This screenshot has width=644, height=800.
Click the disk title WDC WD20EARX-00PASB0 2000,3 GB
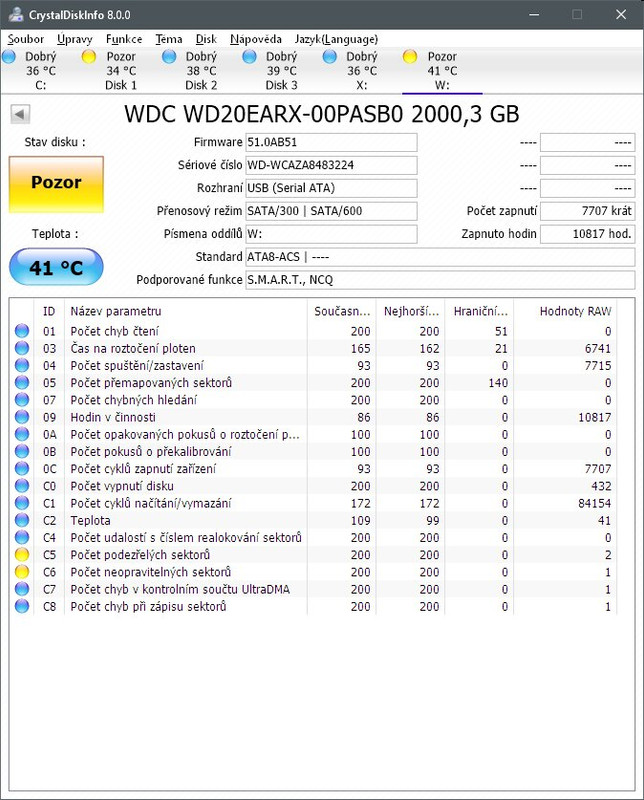point(321,114)
